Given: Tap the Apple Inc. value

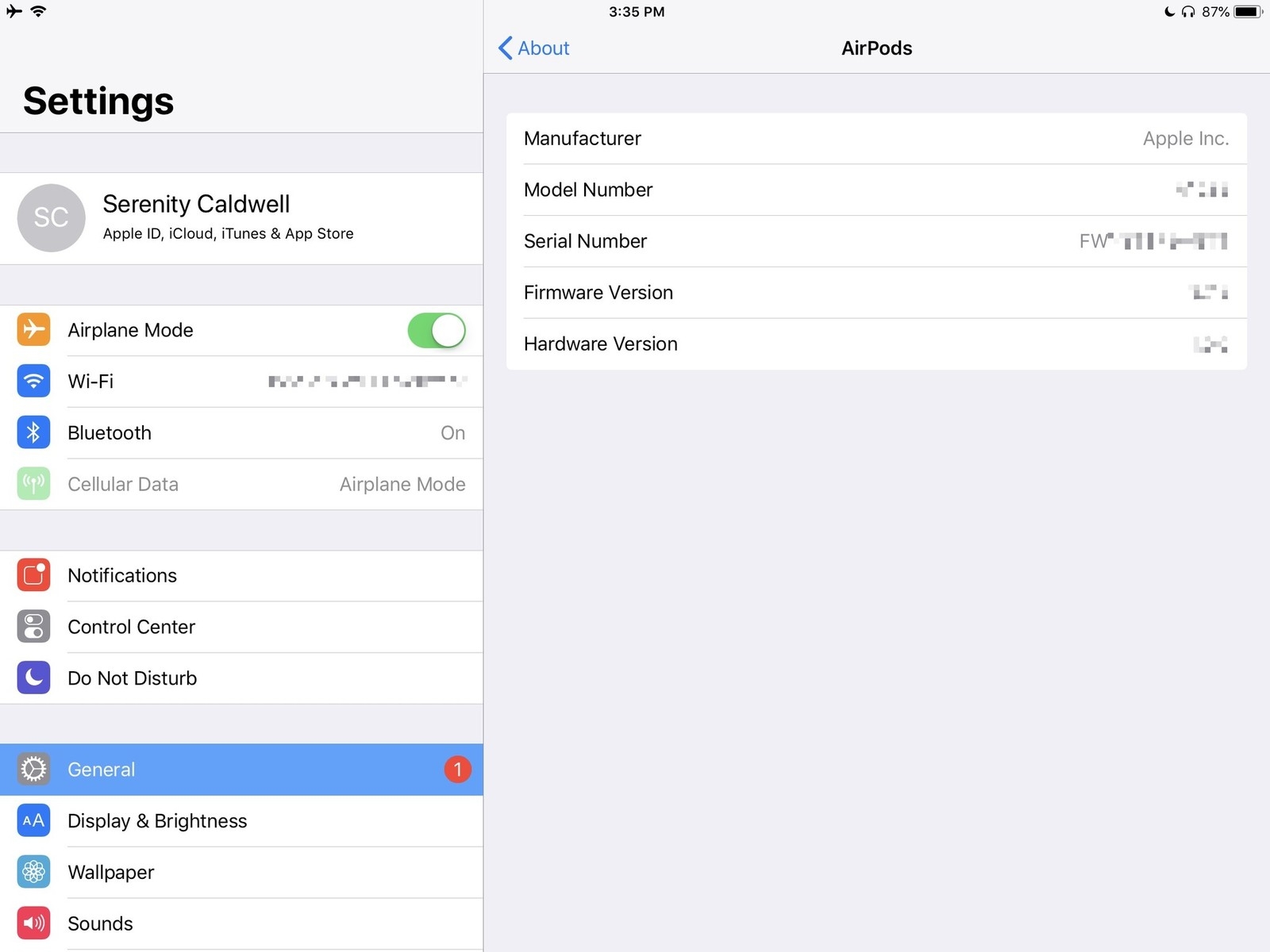Looking at the screenshot, I should 1186,138.
